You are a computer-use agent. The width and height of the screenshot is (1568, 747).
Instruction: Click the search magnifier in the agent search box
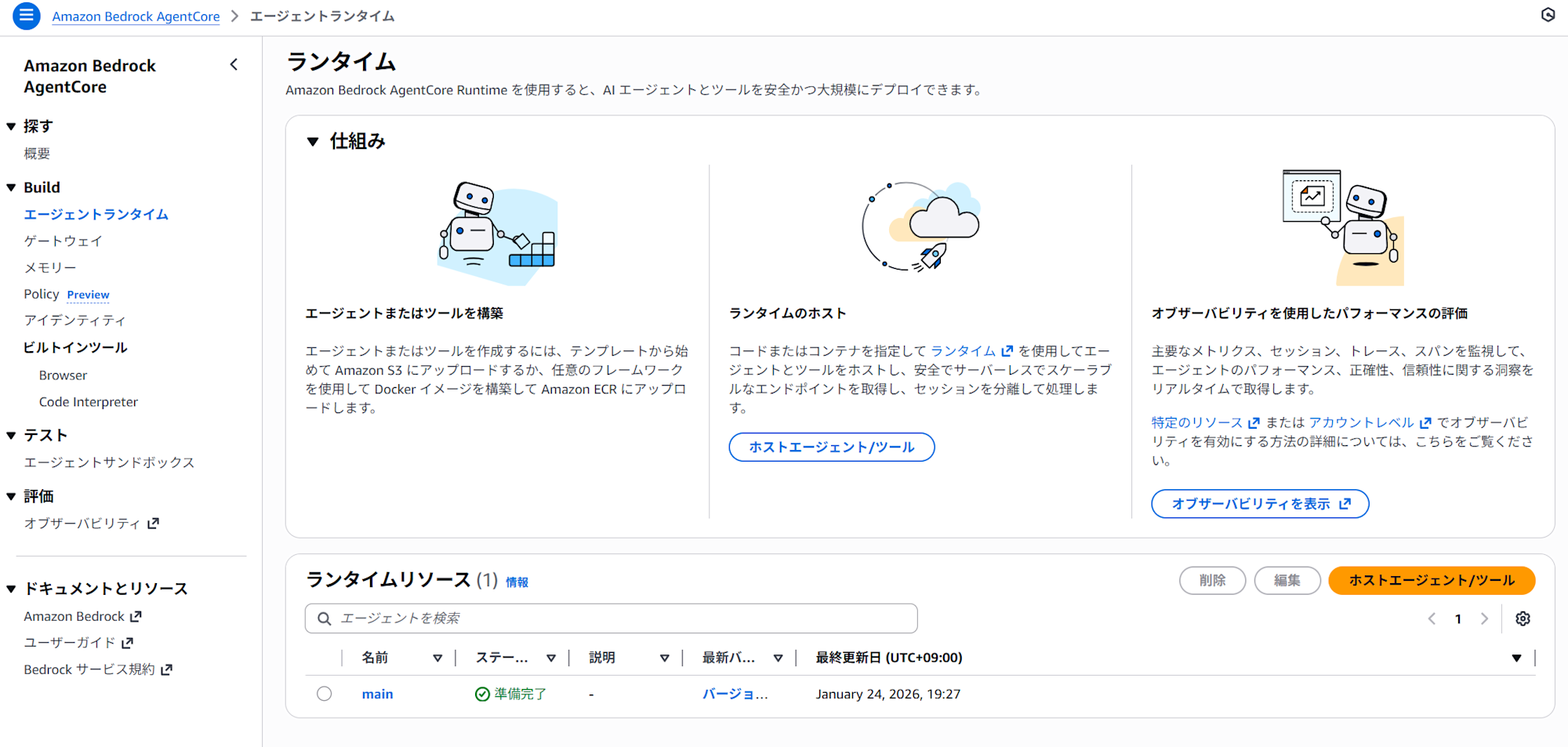click(x=324, y=618)
